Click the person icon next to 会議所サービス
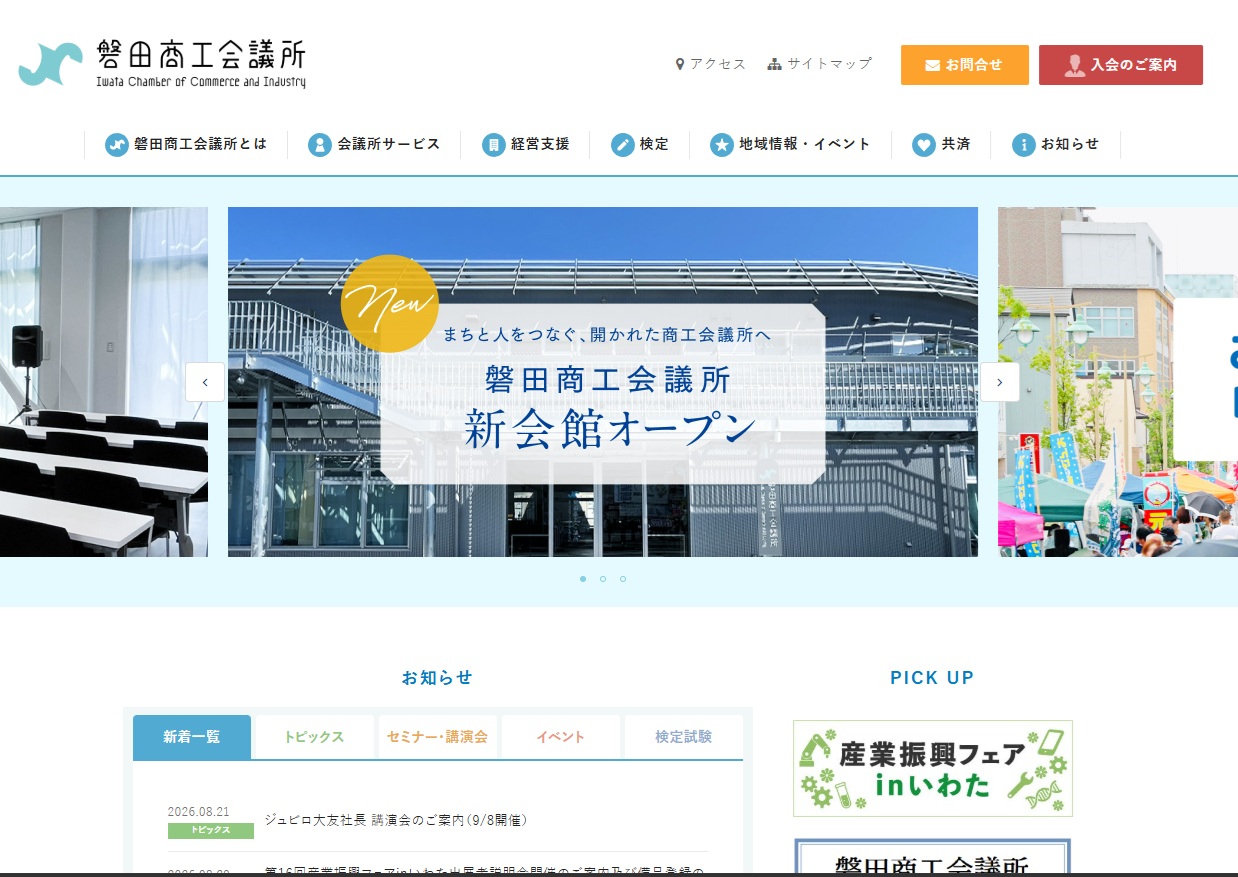Viewport: 1238px width, 877px height. click(x=320, y=145)
